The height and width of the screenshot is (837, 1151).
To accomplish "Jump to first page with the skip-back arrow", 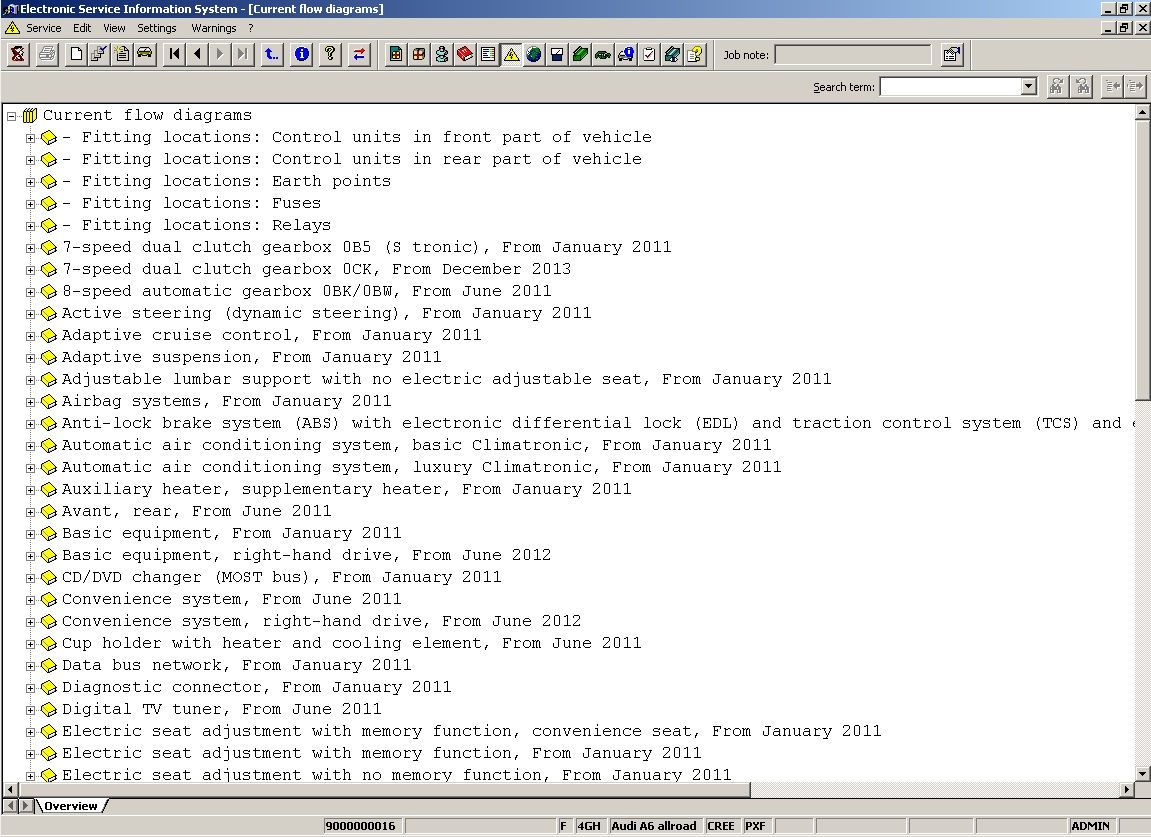I will (174, 54).
